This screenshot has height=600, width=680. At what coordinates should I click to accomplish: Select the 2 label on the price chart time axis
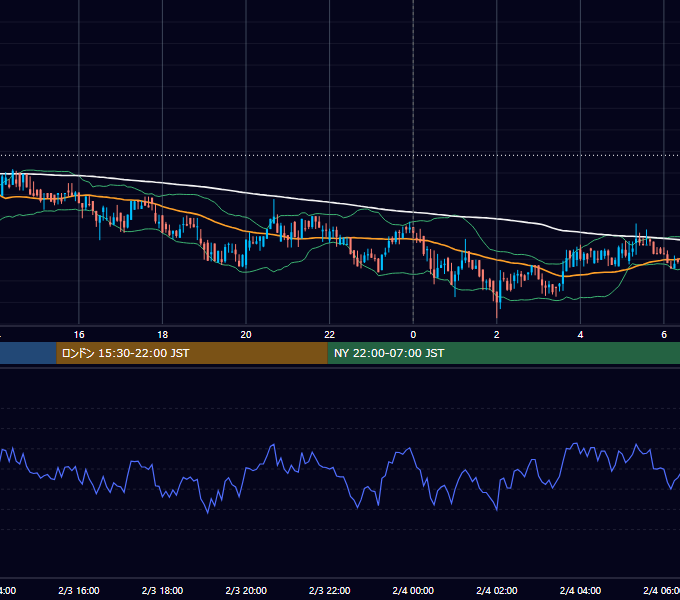tap(497, 335)
